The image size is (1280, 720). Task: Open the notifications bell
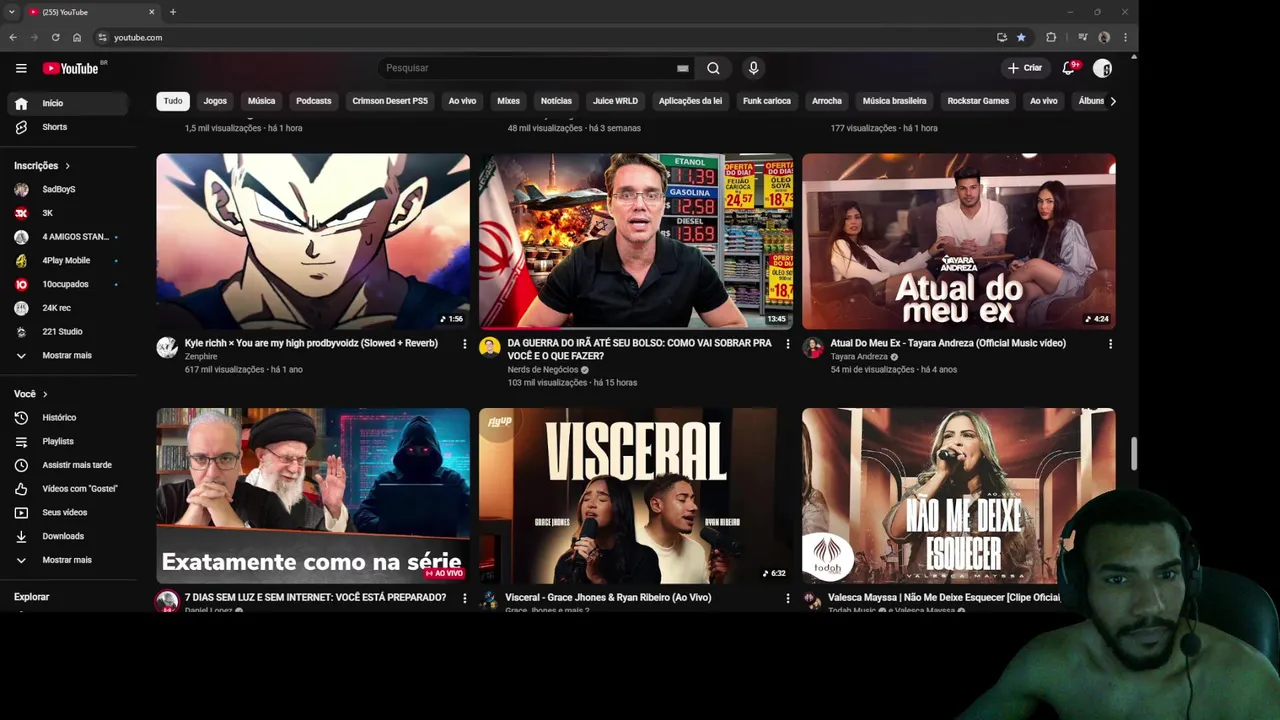point(1068,68)
